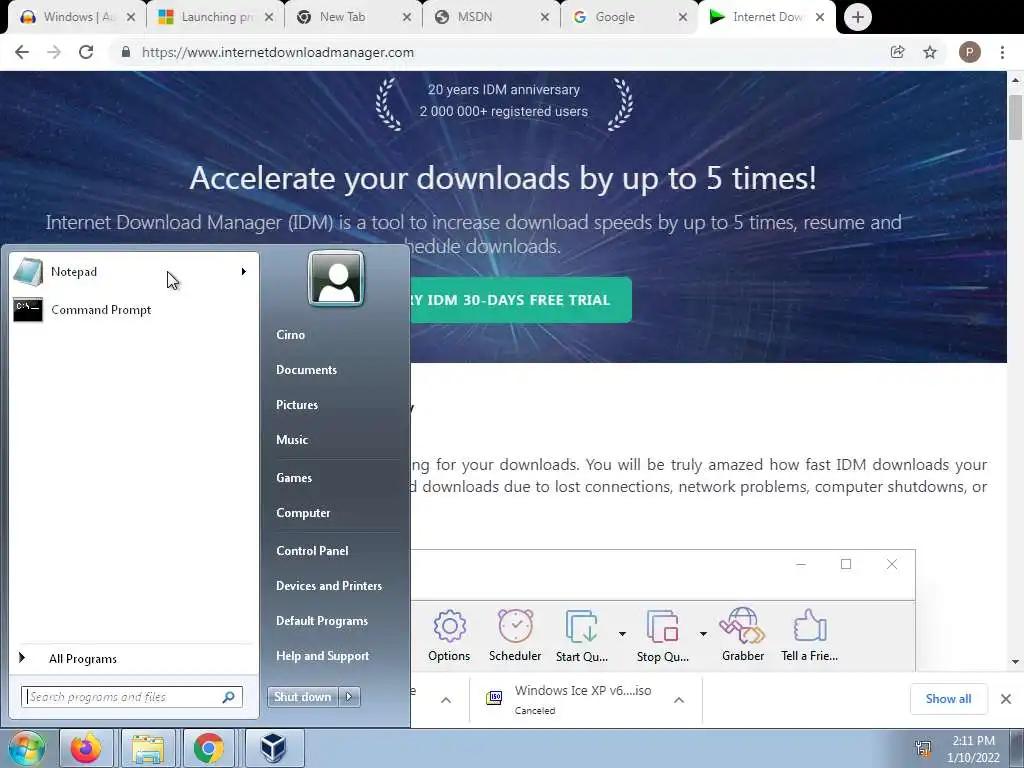Open the Chrome profile avatar

[970, 52]
